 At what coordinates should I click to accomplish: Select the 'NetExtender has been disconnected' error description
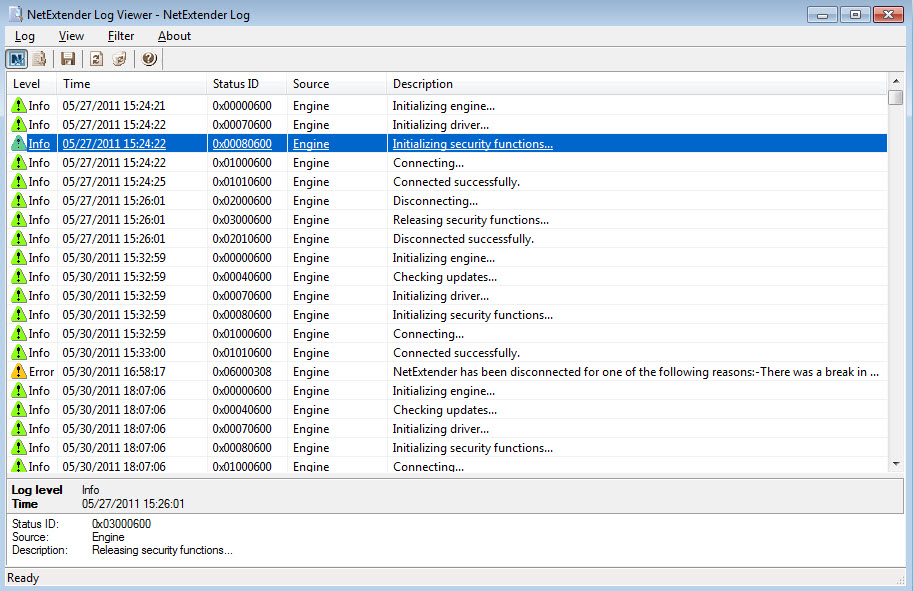point(636,371)
